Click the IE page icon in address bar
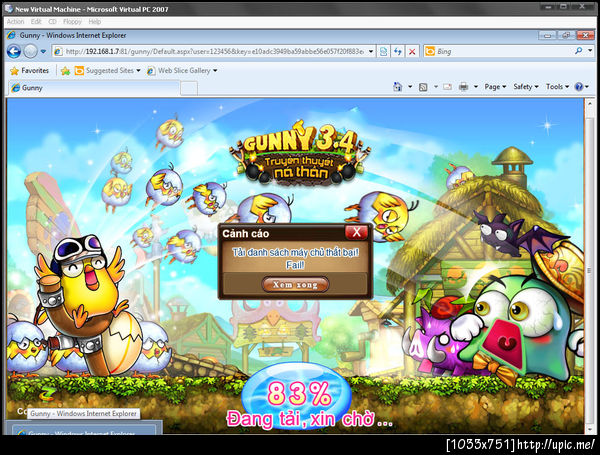Screen dimensions: 600x455 pyautogui.click(x=58, y=51)
